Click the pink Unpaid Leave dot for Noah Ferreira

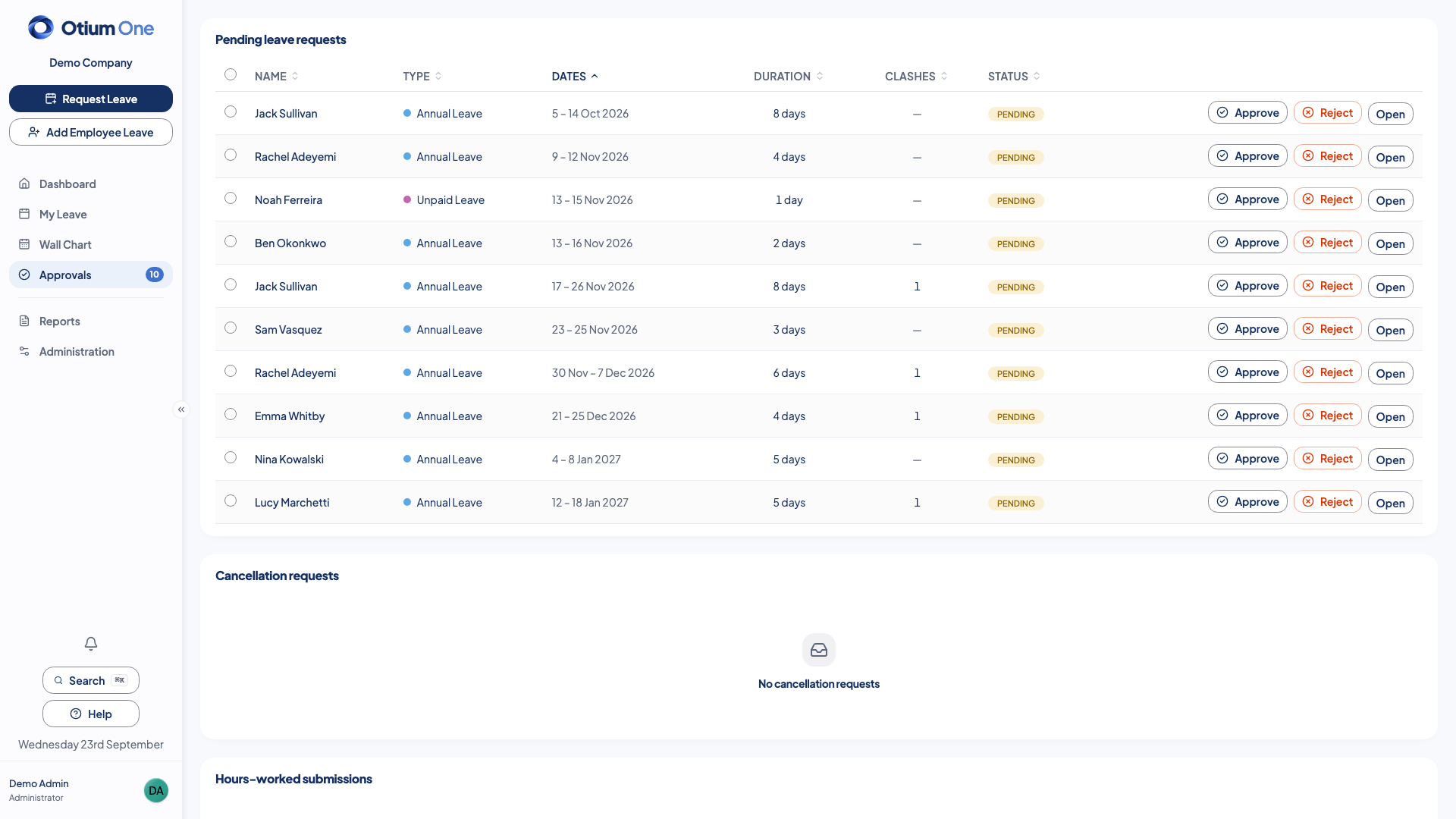[407, 199]
